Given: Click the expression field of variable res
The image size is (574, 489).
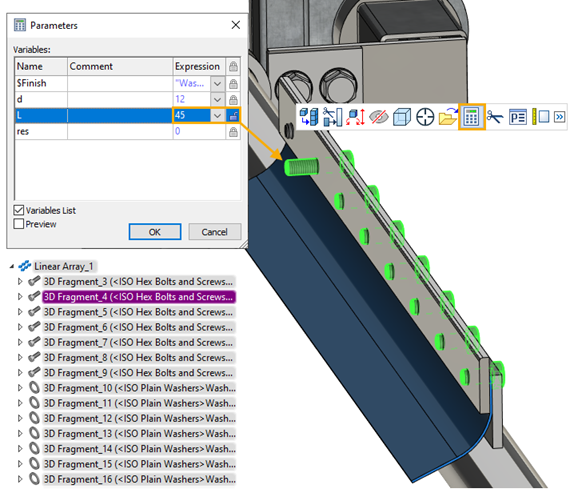Looking at the screenshot, I should (199, 131).
